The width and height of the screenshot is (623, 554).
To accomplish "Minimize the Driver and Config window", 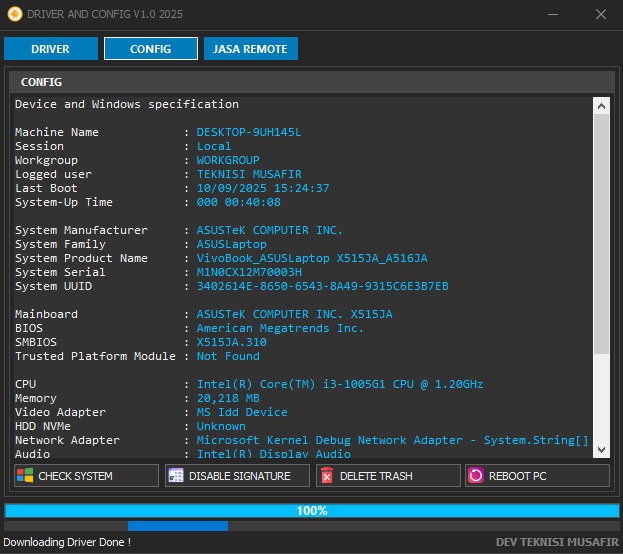I will coord(553,14).
